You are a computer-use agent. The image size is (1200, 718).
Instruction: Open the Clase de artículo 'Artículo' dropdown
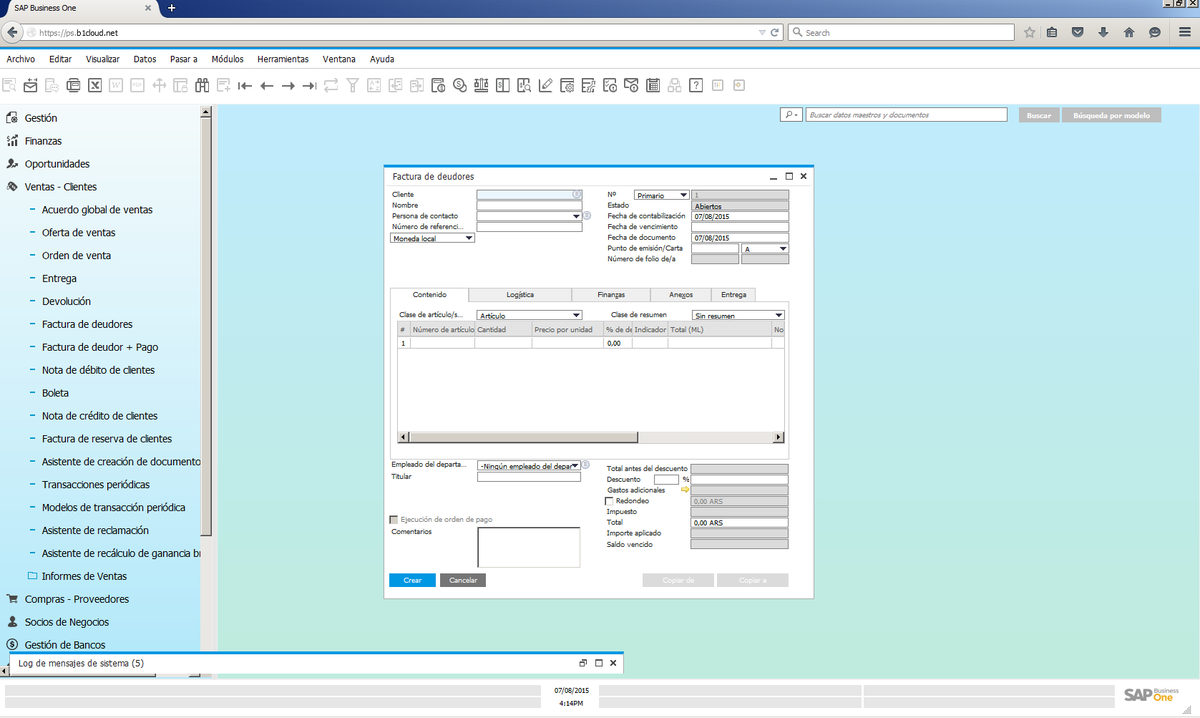pyautogui.click(x=577, y=315)
